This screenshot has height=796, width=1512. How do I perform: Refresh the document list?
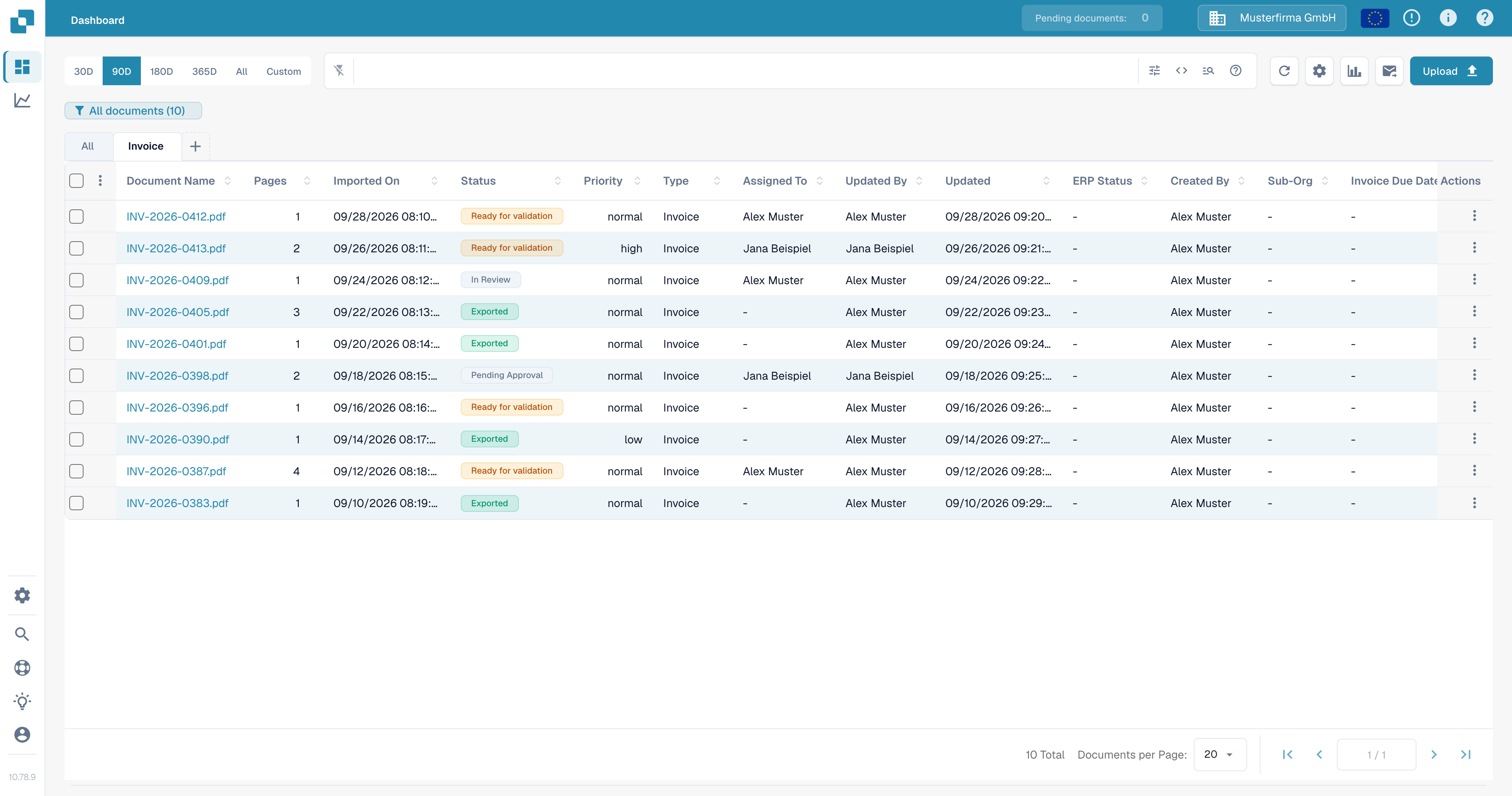tap(1284, 71)
